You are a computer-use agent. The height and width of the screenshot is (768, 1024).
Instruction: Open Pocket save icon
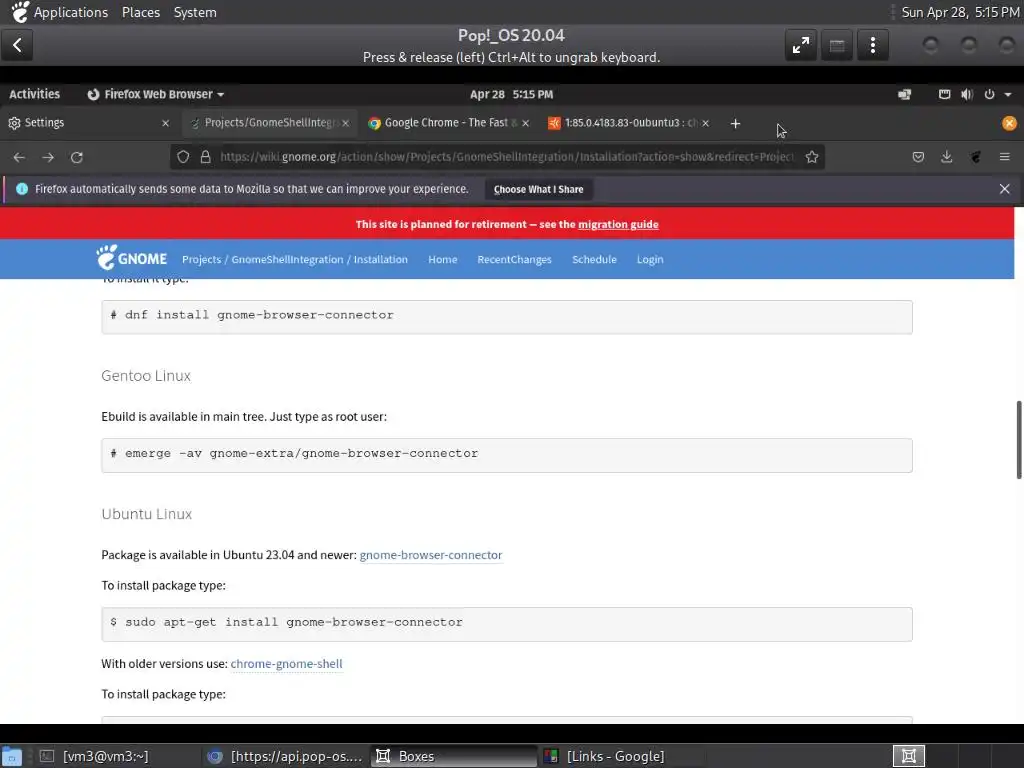918,157
